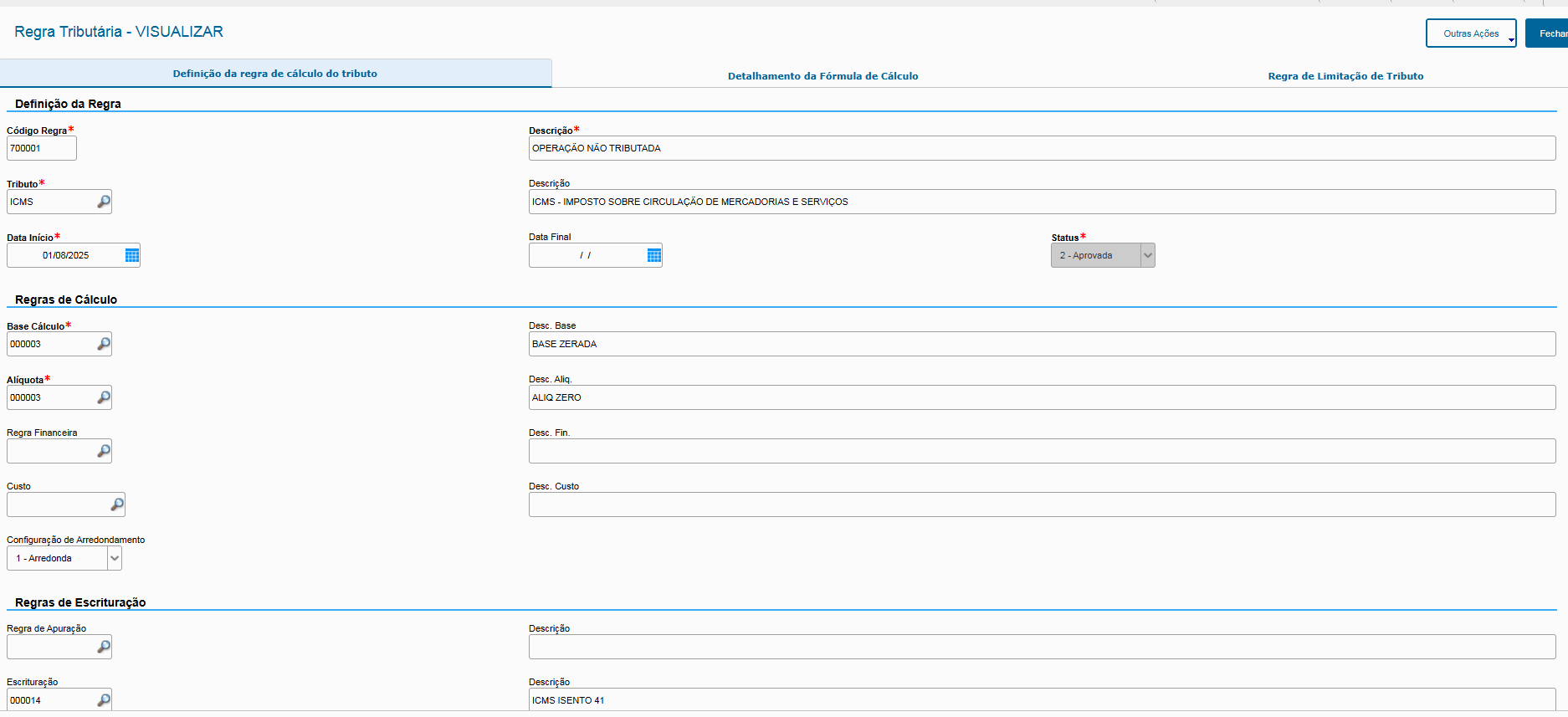The height and width of the screenshot is (717, 1568).
Task: Click the Fechar button
Action: coord(1548,33)
